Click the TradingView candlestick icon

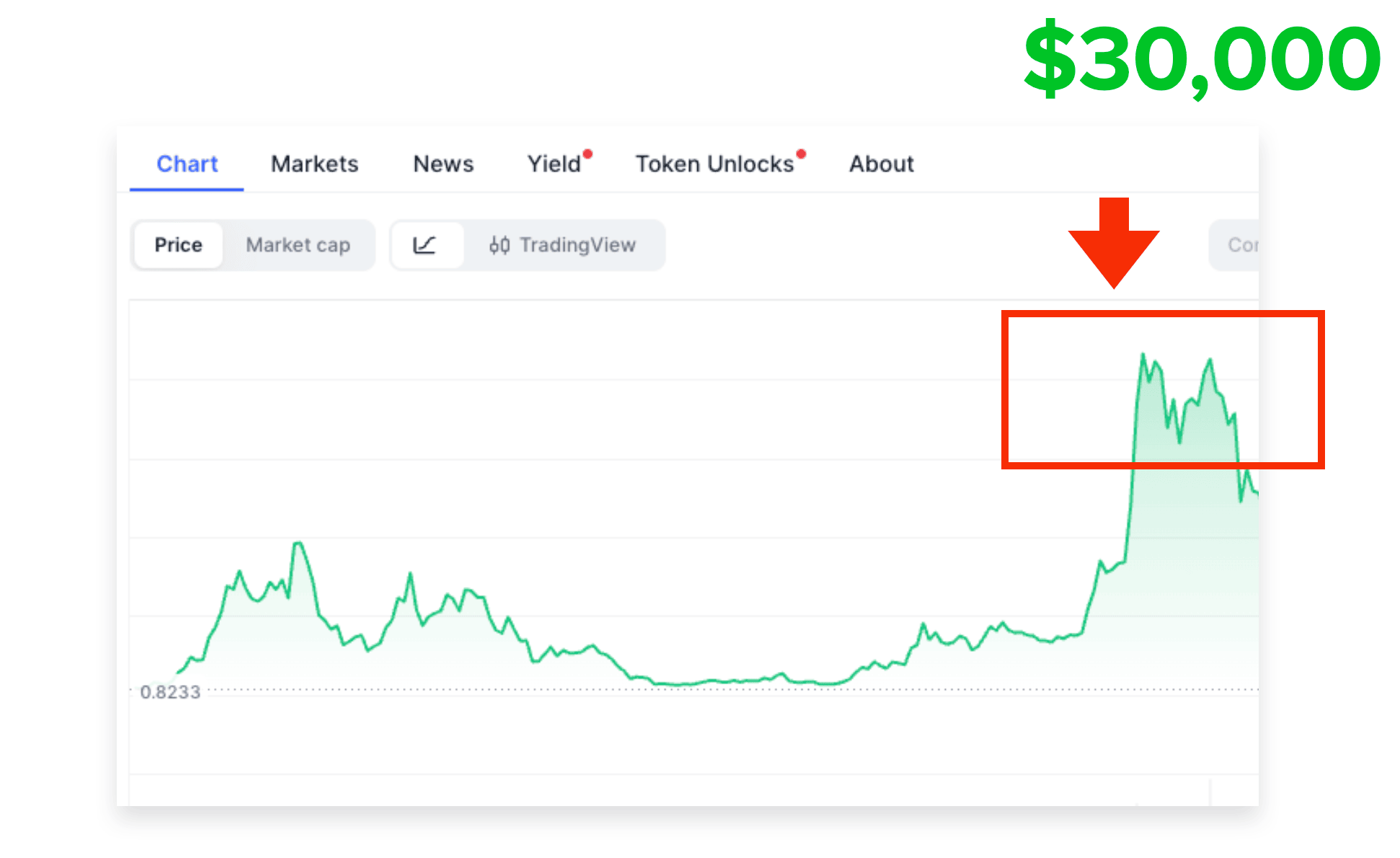tap(500, 245)
